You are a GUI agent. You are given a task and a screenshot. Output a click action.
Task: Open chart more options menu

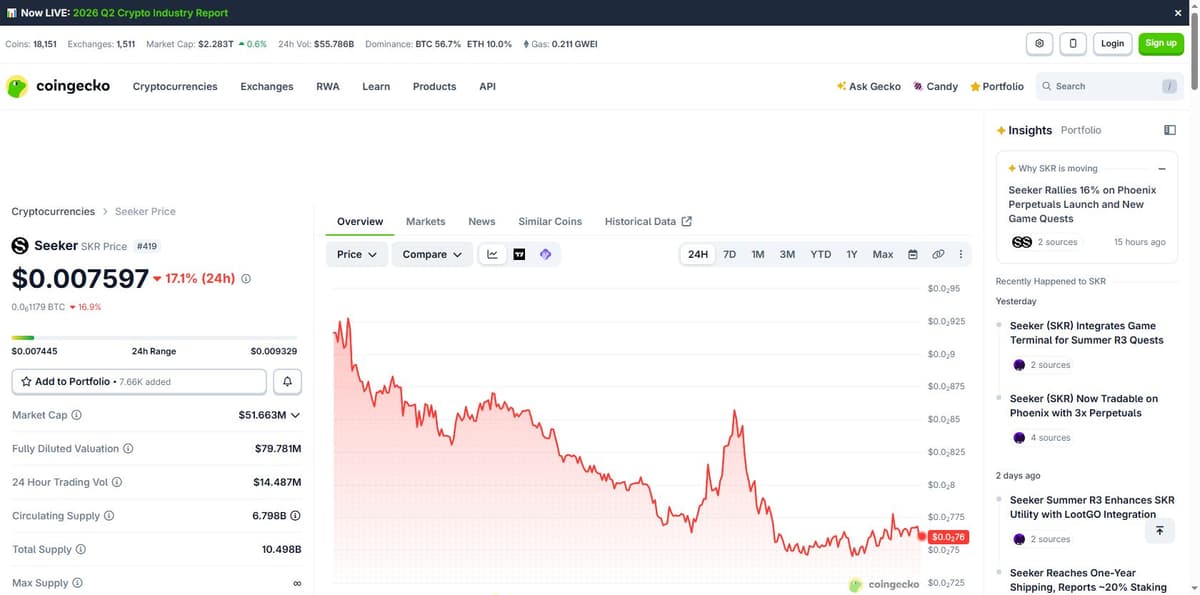(x=961, y=254)
